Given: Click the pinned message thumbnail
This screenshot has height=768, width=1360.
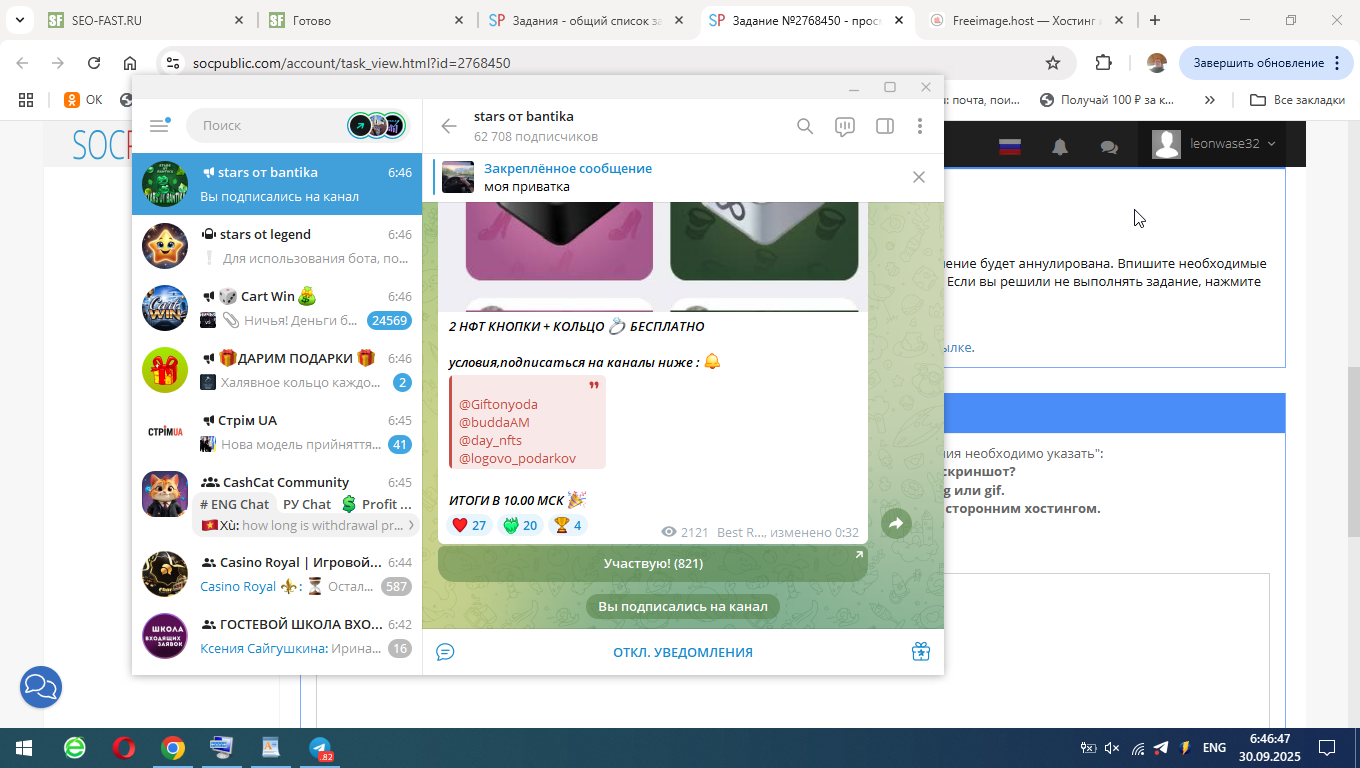Looking at the screenshot, I should (x=458, y=177).
